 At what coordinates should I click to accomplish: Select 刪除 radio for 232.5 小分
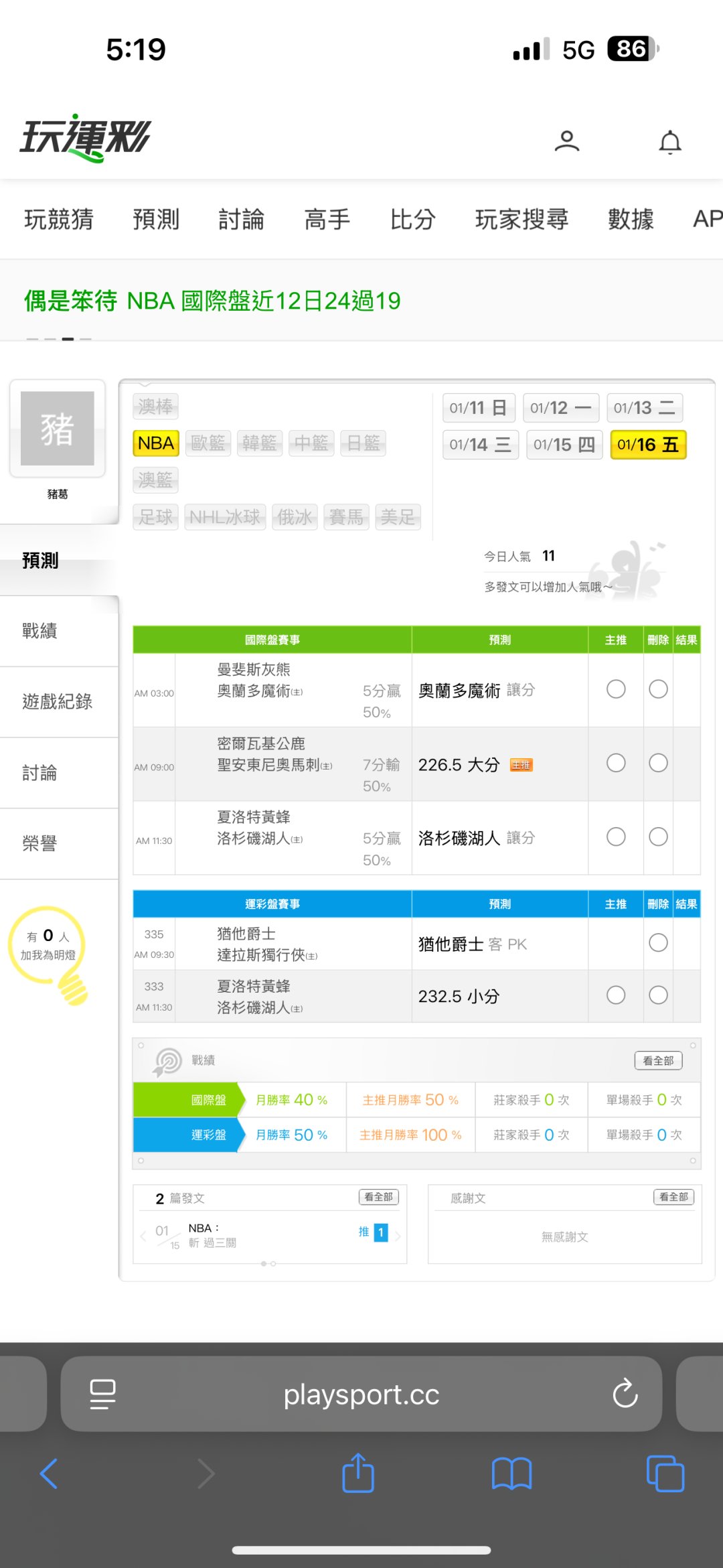point(658,995)
